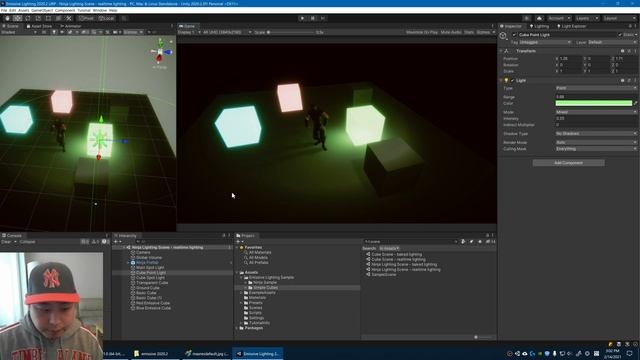Switch to the Asset Store tab
This screenshot has height=360, width=640.
click(40, 26)
